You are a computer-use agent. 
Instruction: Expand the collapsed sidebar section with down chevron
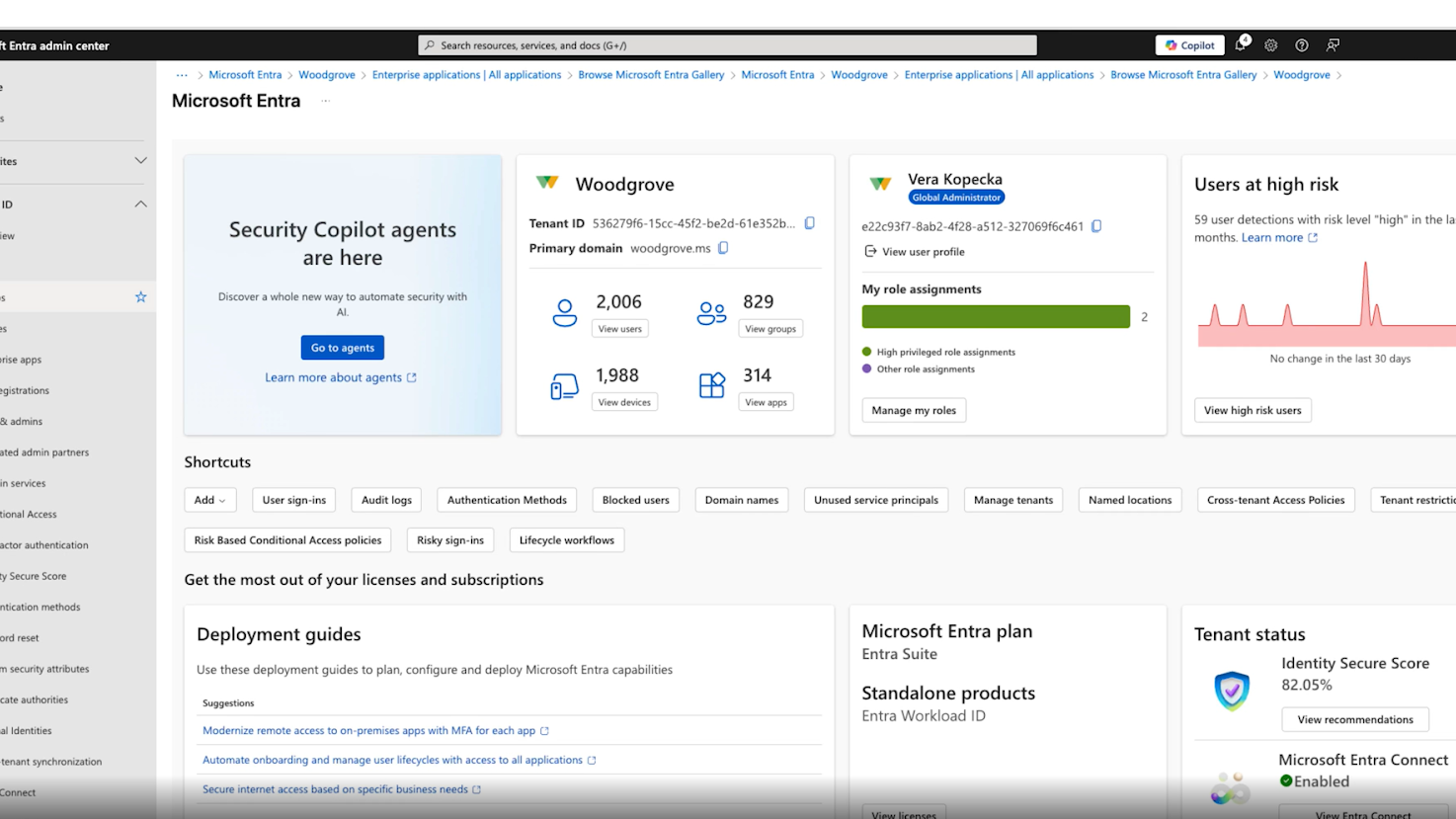(140, 160)
